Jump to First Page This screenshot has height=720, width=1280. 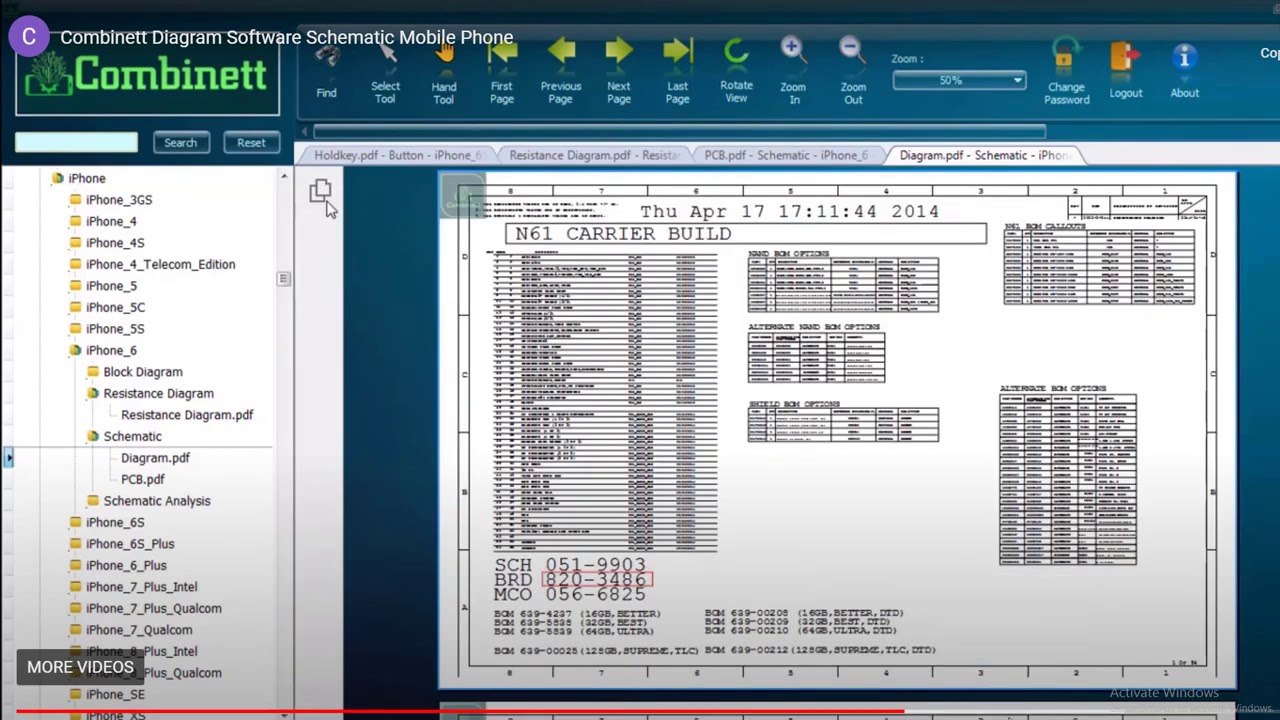tap(502, 72)
